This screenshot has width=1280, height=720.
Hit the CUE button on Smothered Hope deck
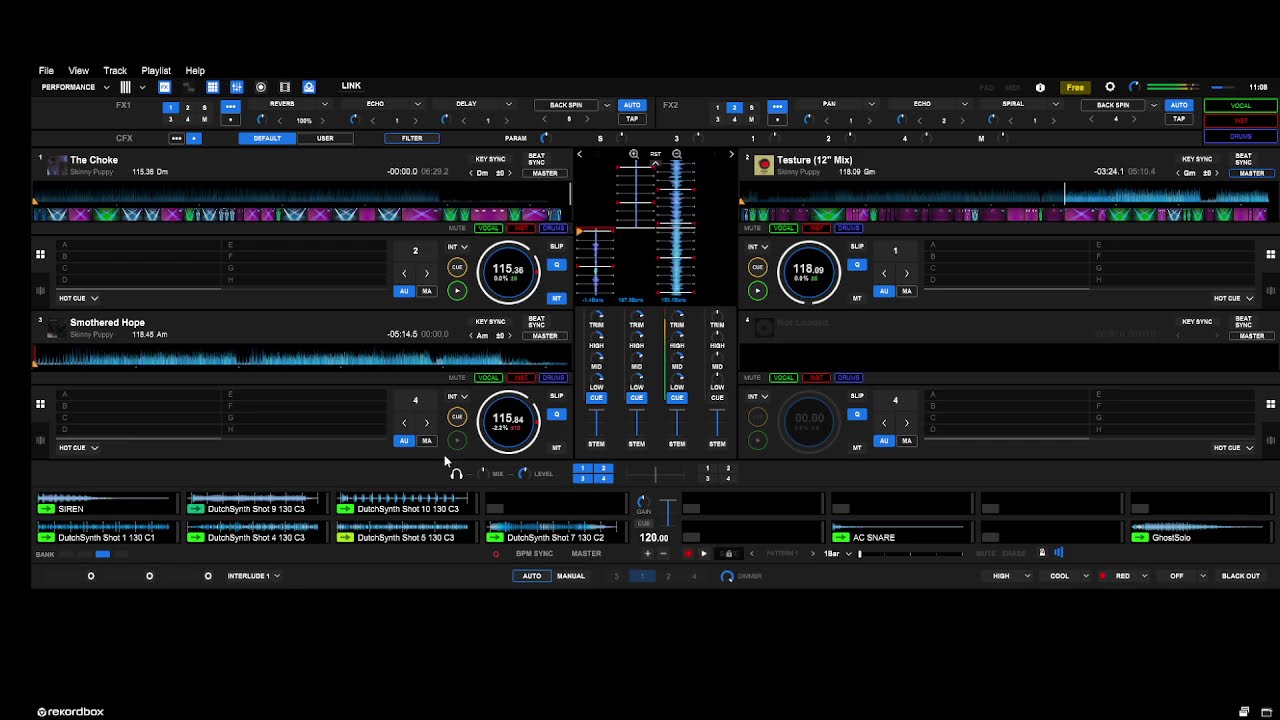457,417
